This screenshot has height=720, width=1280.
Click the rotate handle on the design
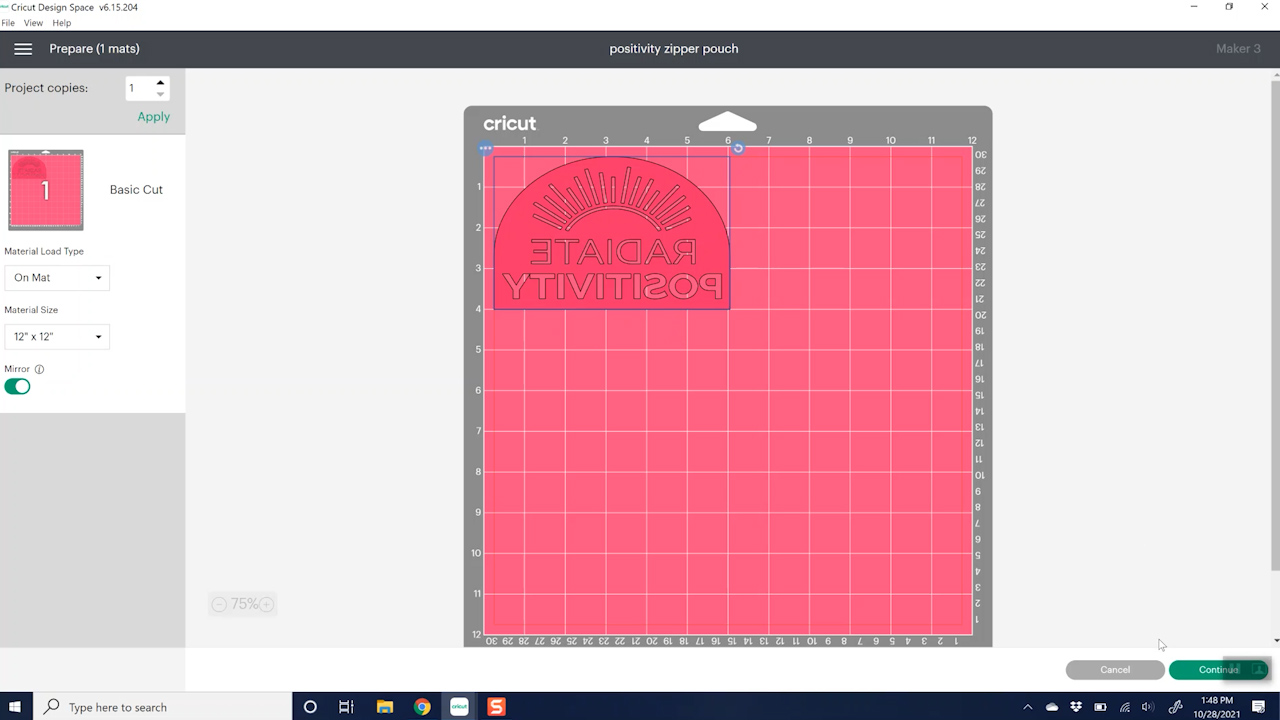click(x=738, y=148)
